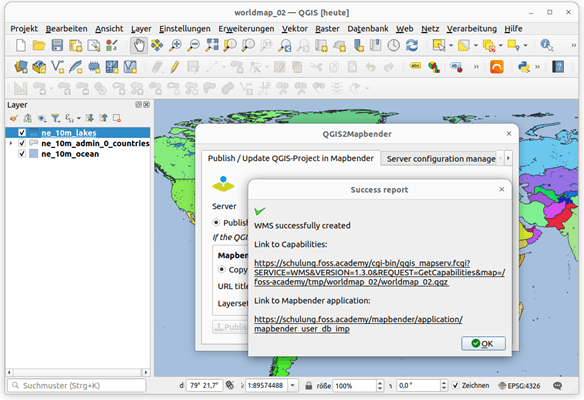The image size is (584, 400).
Task: Open a project using the folder icon
Action: click(39, 45)
